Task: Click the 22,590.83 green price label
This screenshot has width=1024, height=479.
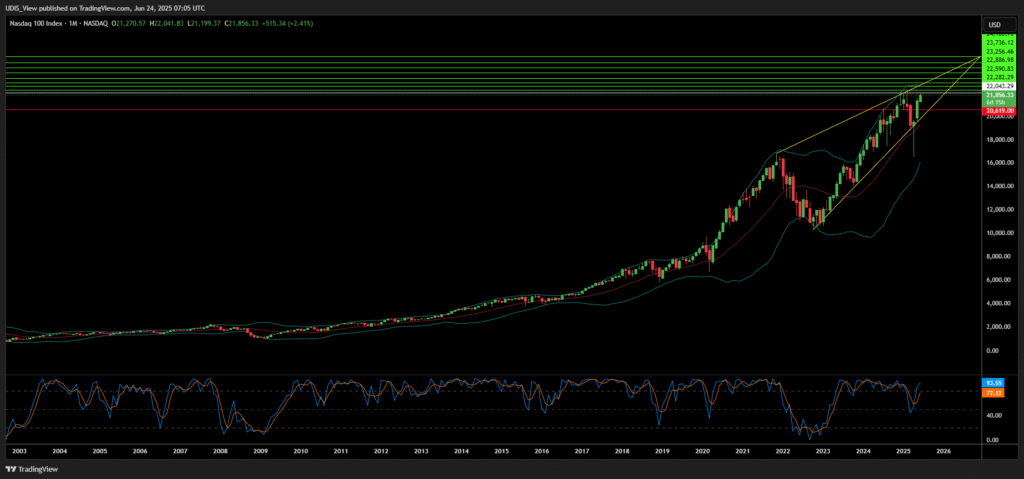Action: pos(999,68)
